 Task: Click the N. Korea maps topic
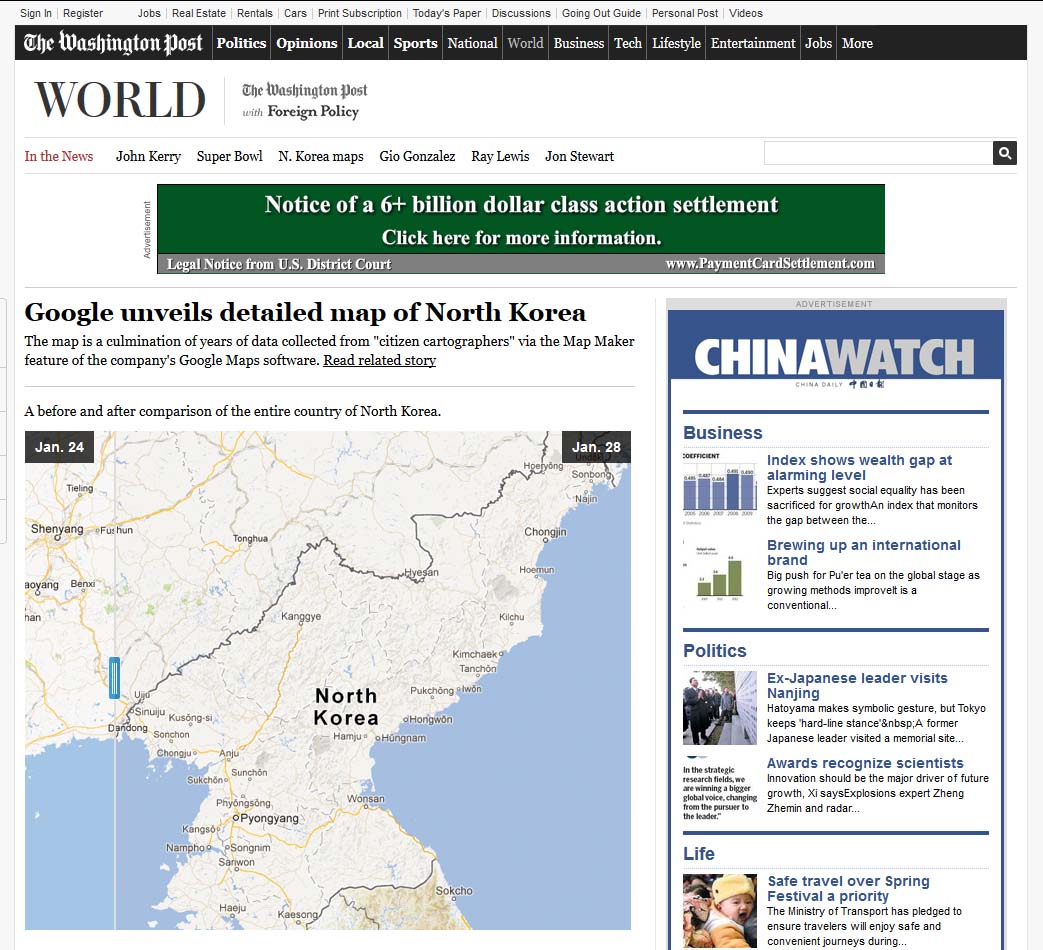tap(321, 156)
